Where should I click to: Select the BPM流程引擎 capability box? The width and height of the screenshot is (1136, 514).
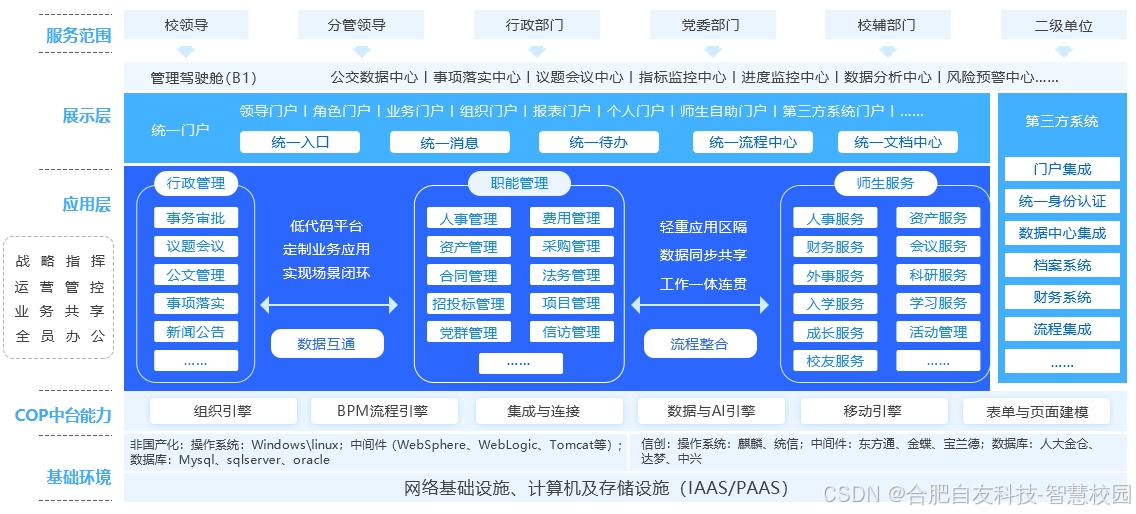(x=384, y=412)
